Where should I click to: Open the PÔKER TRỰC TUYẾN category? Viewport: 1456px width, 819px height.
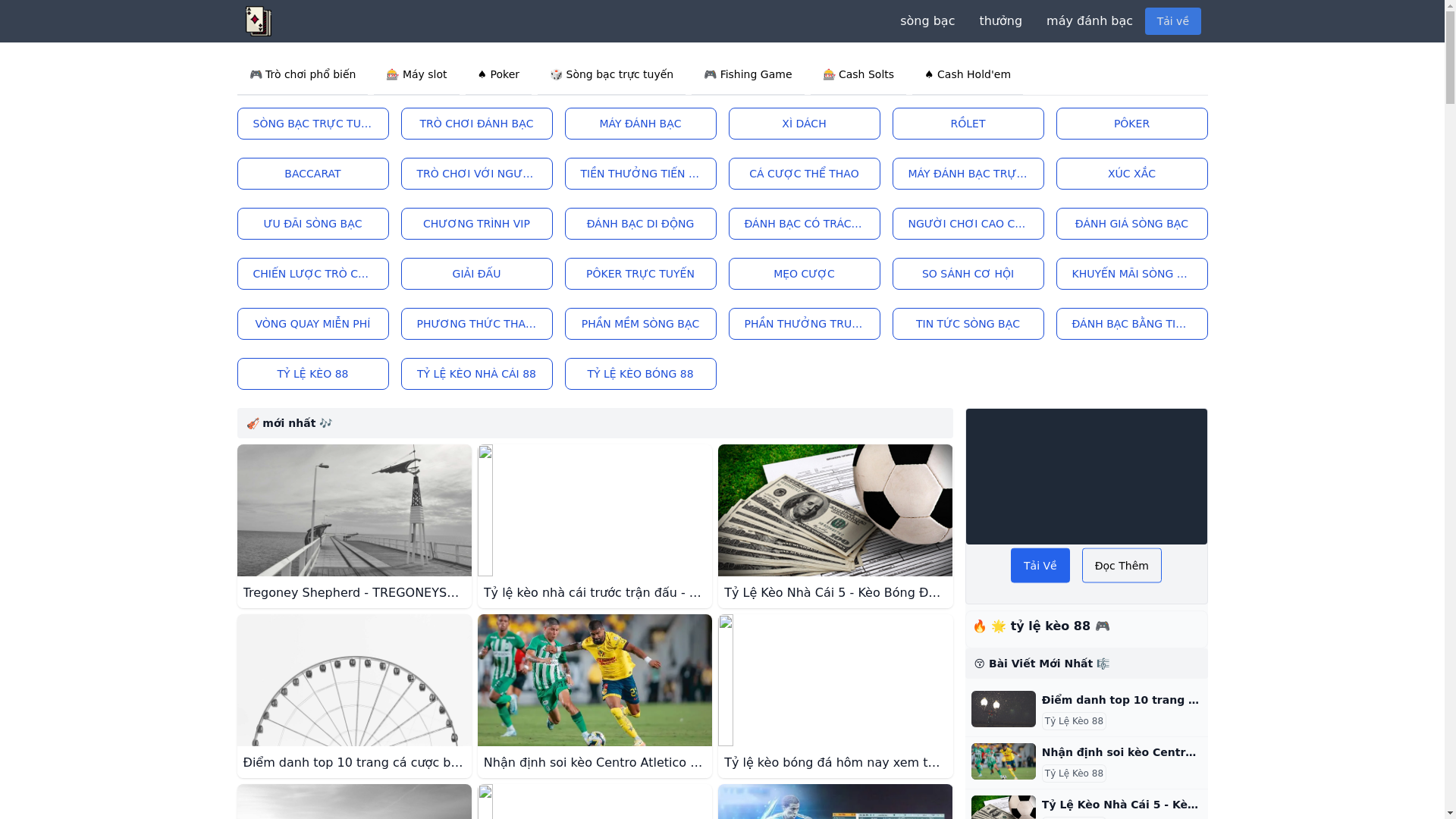[640, 274]
